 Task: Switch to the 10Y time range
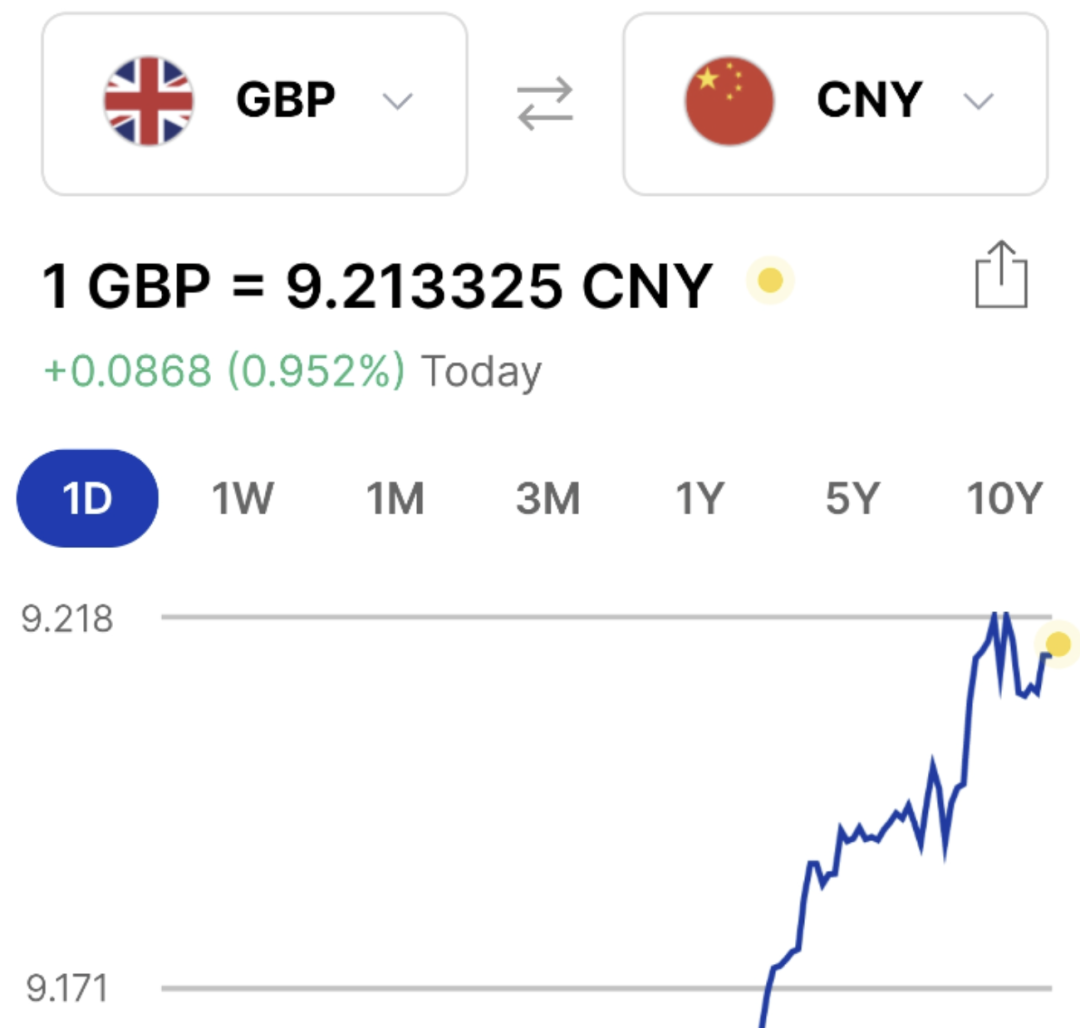coord(1005,497)
